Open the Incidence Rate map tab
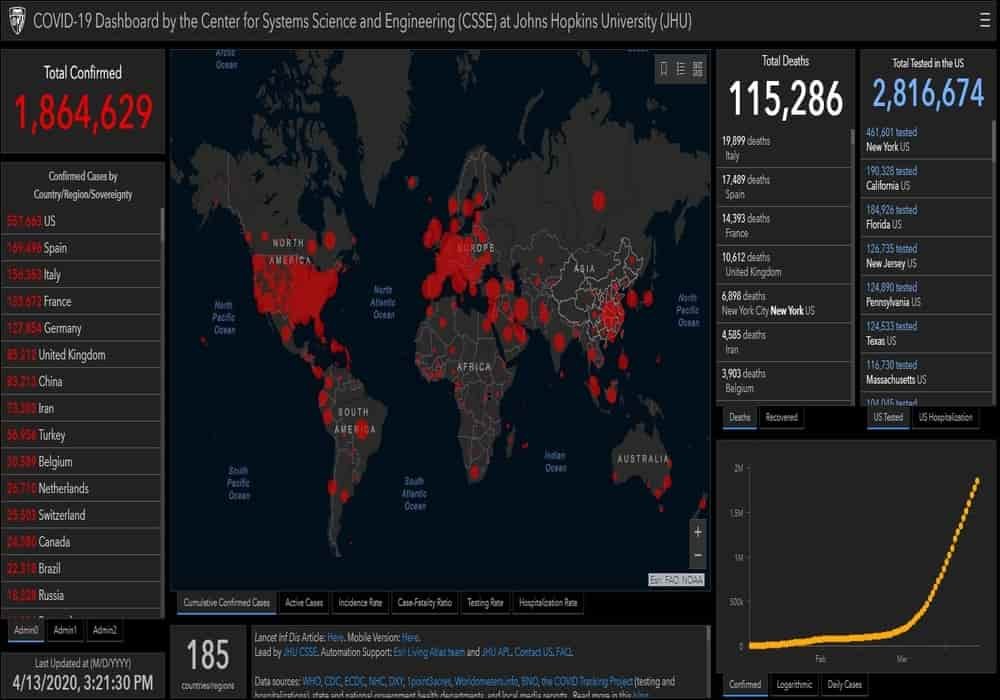The image size is (1000, 700). click(x=360, y=602)
